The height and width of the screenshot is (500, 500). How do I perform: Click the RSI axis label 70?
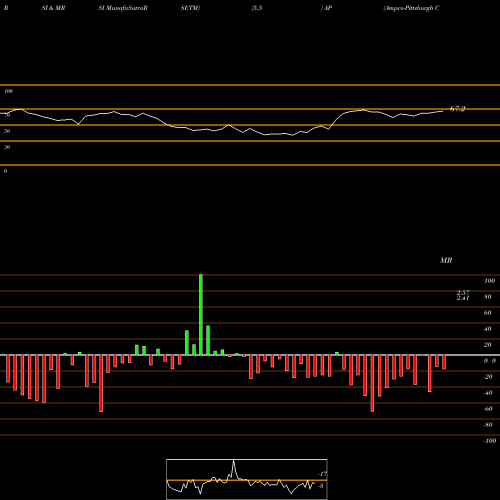coord(7,115)
